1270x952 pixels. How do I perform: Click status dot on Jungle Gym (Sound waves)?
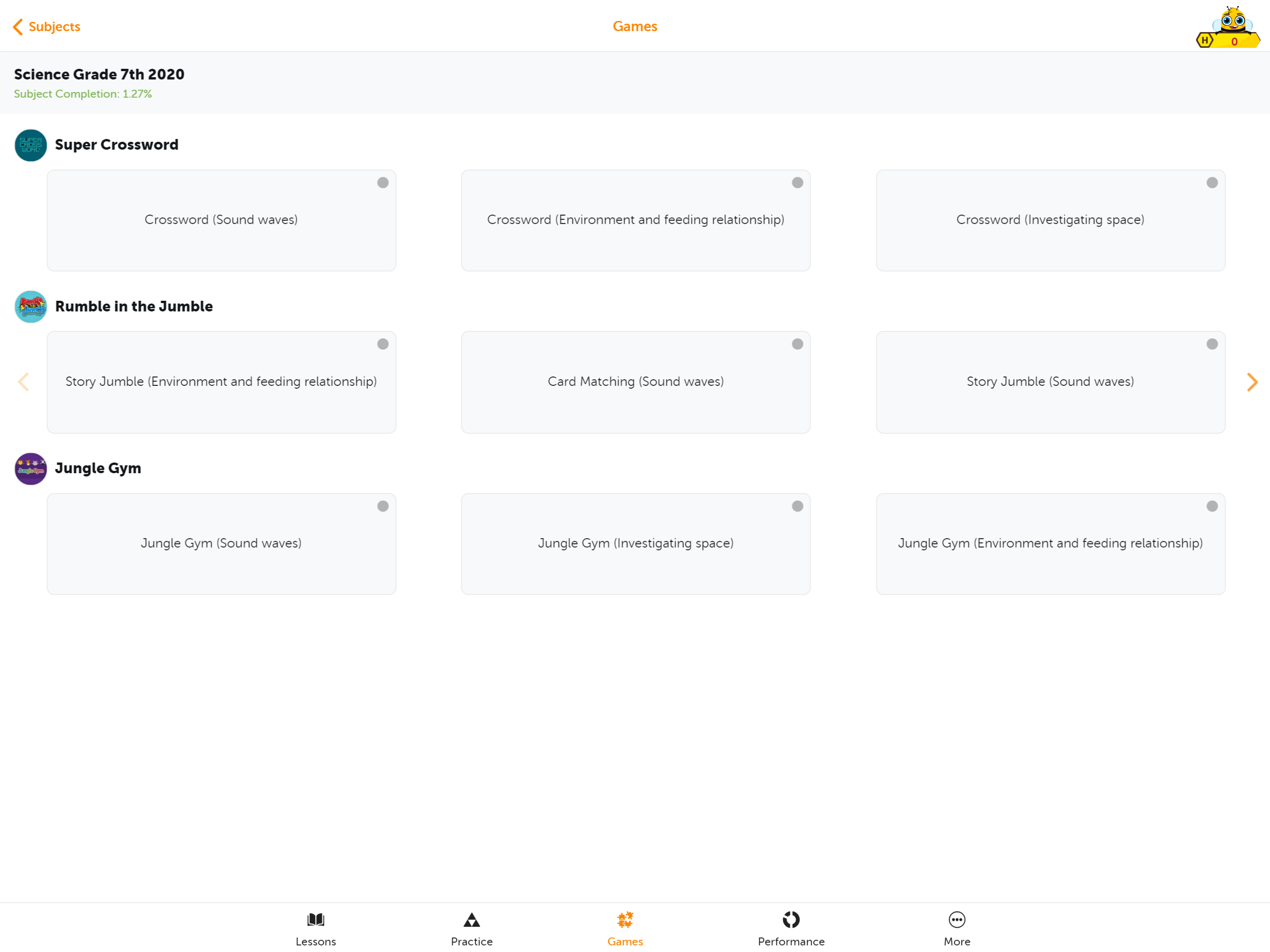[x=383, y=506]
